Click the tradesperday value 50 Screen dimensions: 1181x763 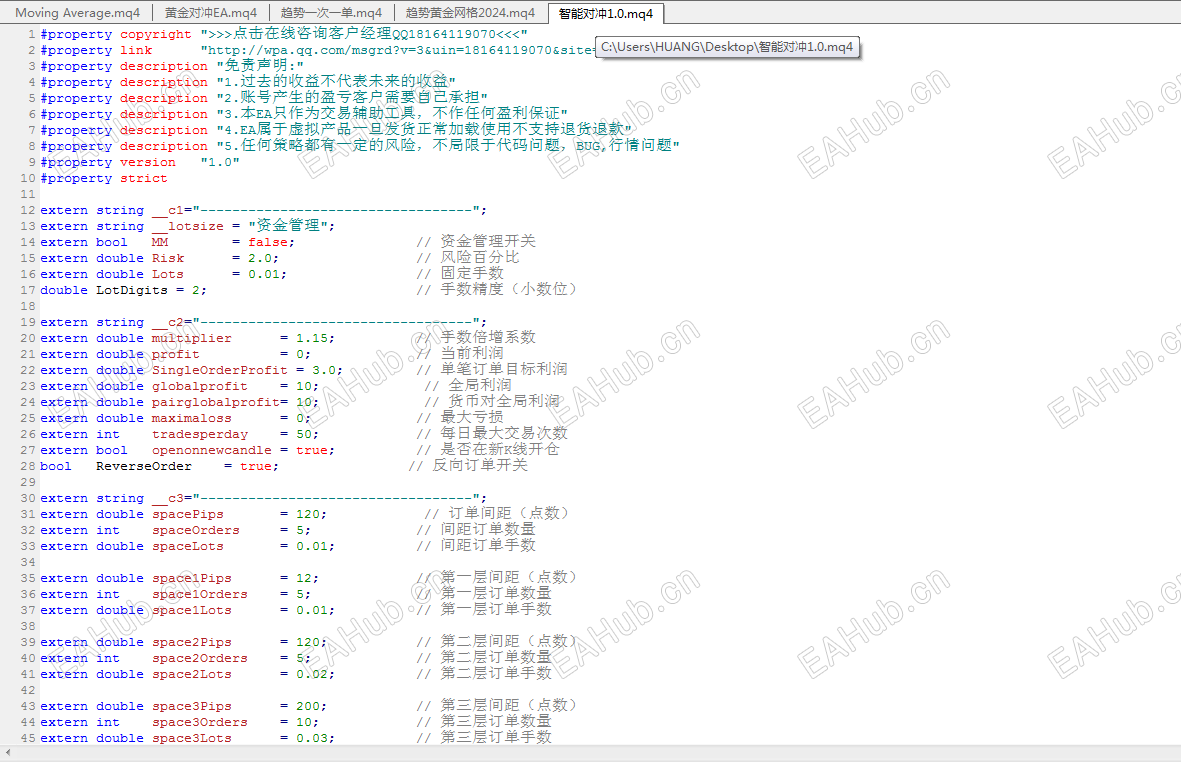click(307, 435)
